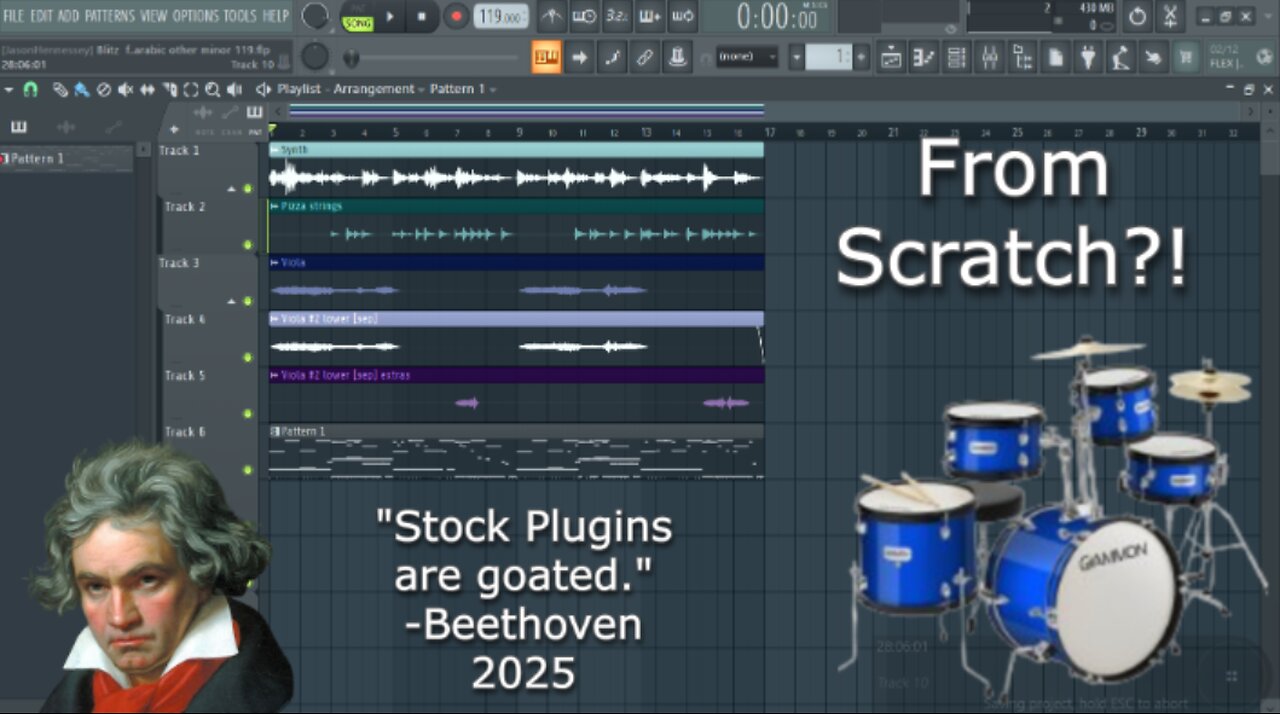The height and width of the screenshot is (714, 1280).
Task: Collapse Track 3 using its small triangle
Action: pyautogui.click(x=232, y=301)
